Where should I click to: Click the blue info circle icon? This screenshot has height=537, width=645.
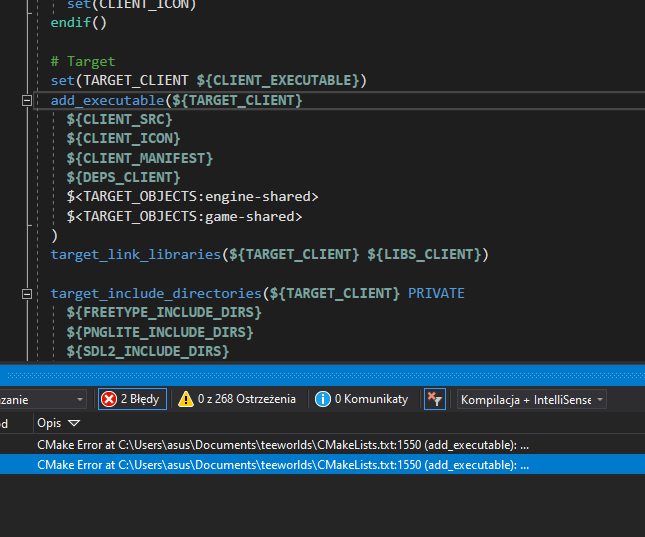click(x=323, y=399)
